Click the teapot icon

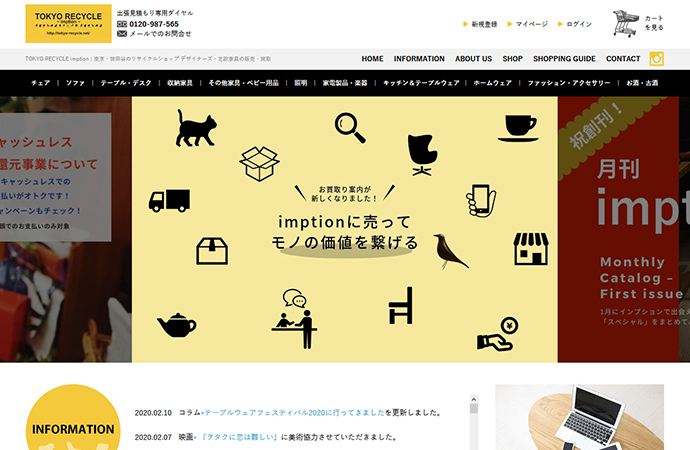(177, 326)
